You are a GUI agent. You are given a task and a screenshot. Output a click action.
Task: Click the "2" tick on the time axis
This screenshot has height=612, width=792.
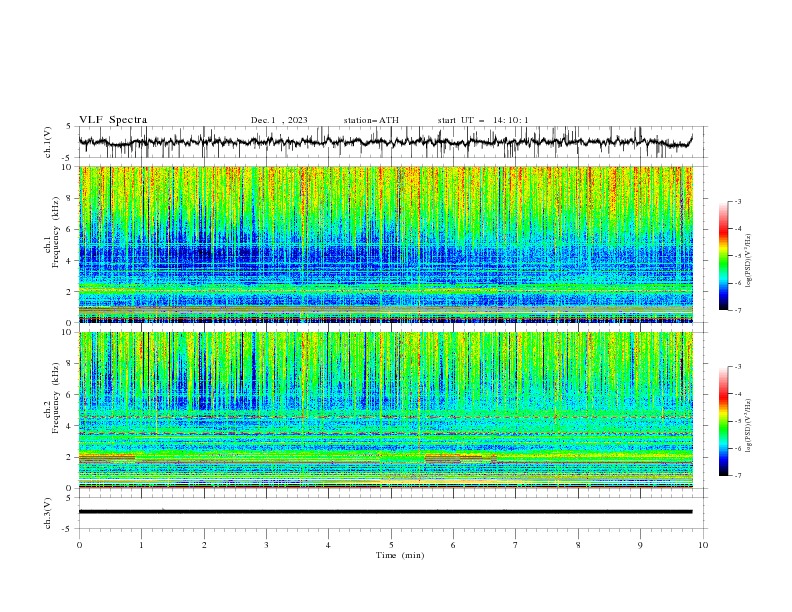[x=204, y=545]
